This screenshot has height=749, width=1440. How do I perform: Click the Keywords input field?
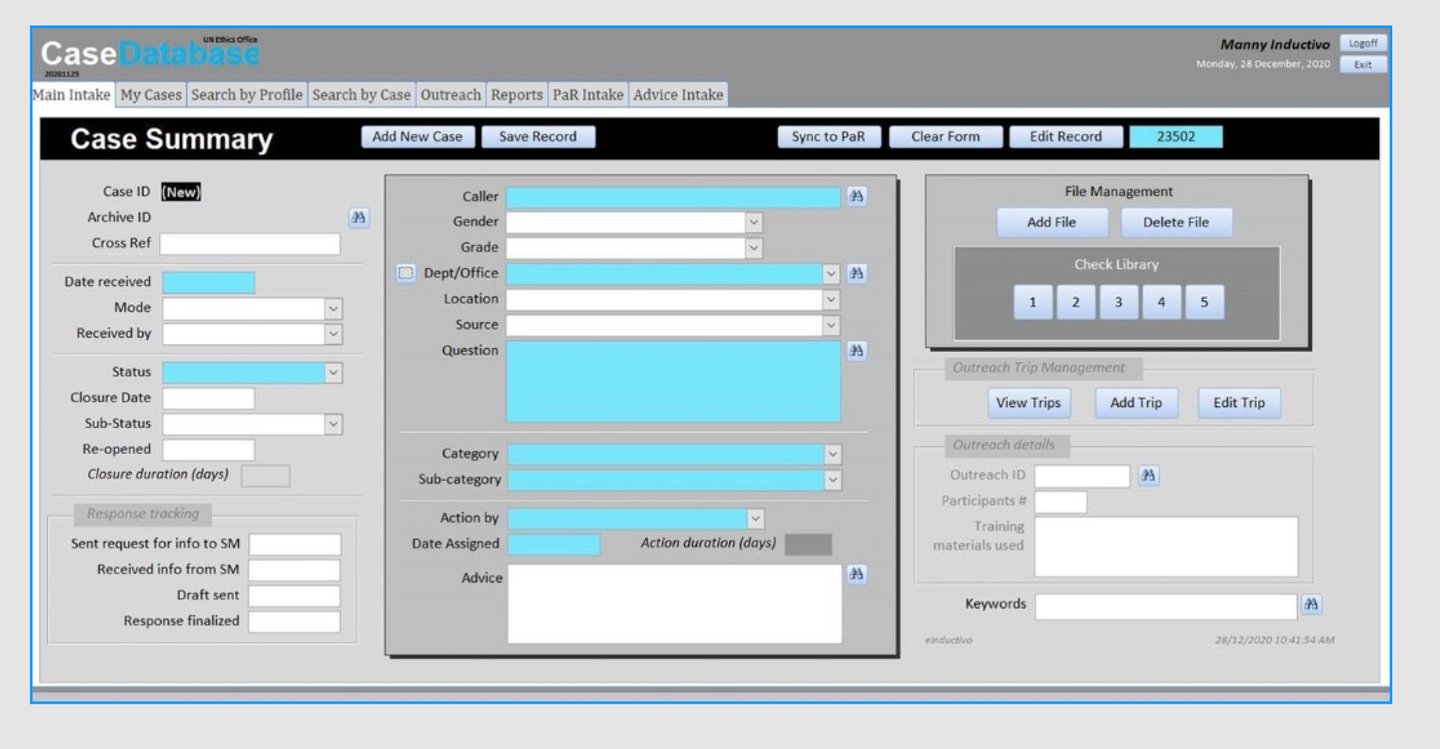point(1166,606)
